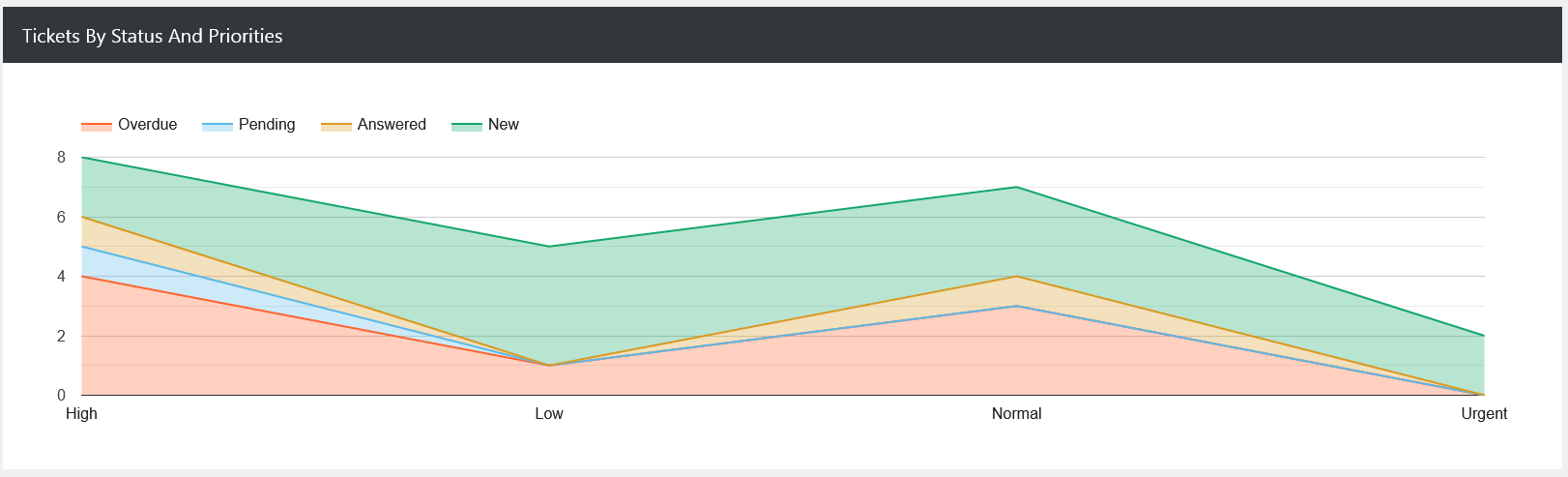Click the Low label on the x-axis

[549, 414]
